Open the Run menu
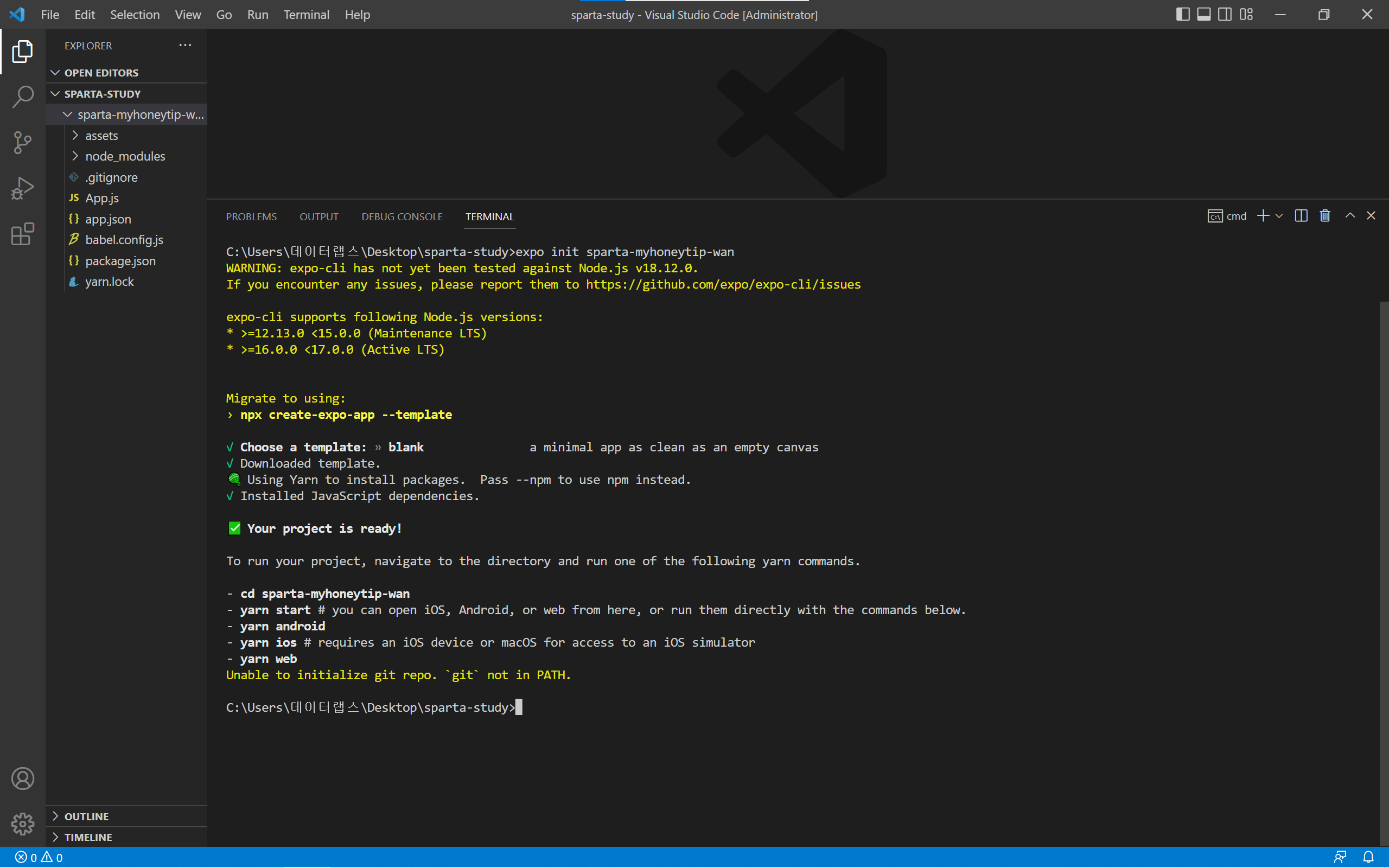 (258, 14)
